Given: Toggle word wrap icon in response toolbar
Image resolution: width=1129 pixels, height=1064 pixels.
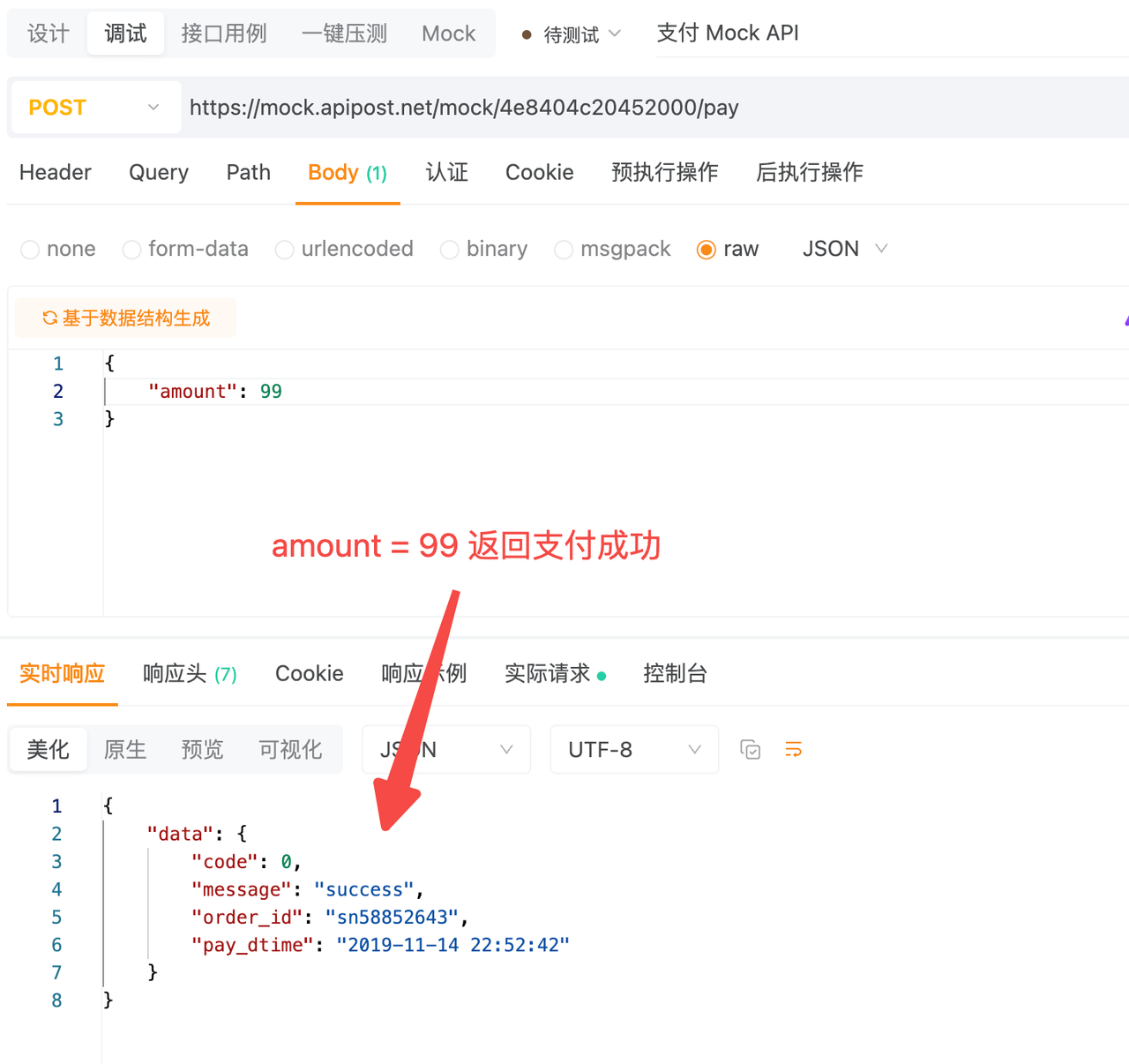Looking at the screenshot, I should [793, 750].
